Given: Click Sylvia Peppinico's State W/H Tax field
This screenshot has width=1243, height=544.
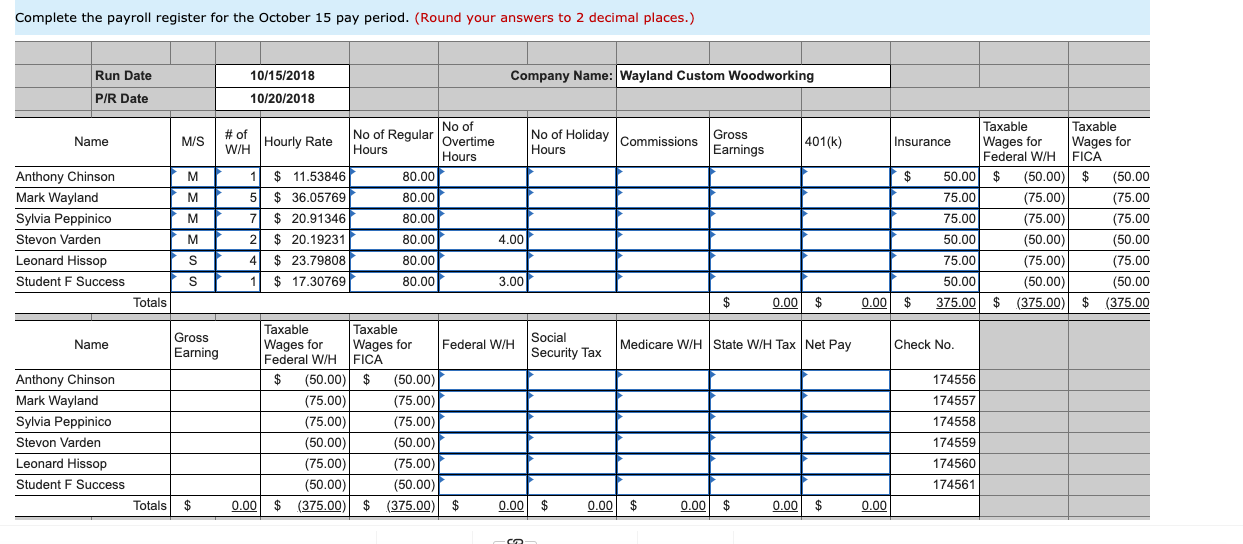Looking at the screenshot, I should click(x=754, y=422).
